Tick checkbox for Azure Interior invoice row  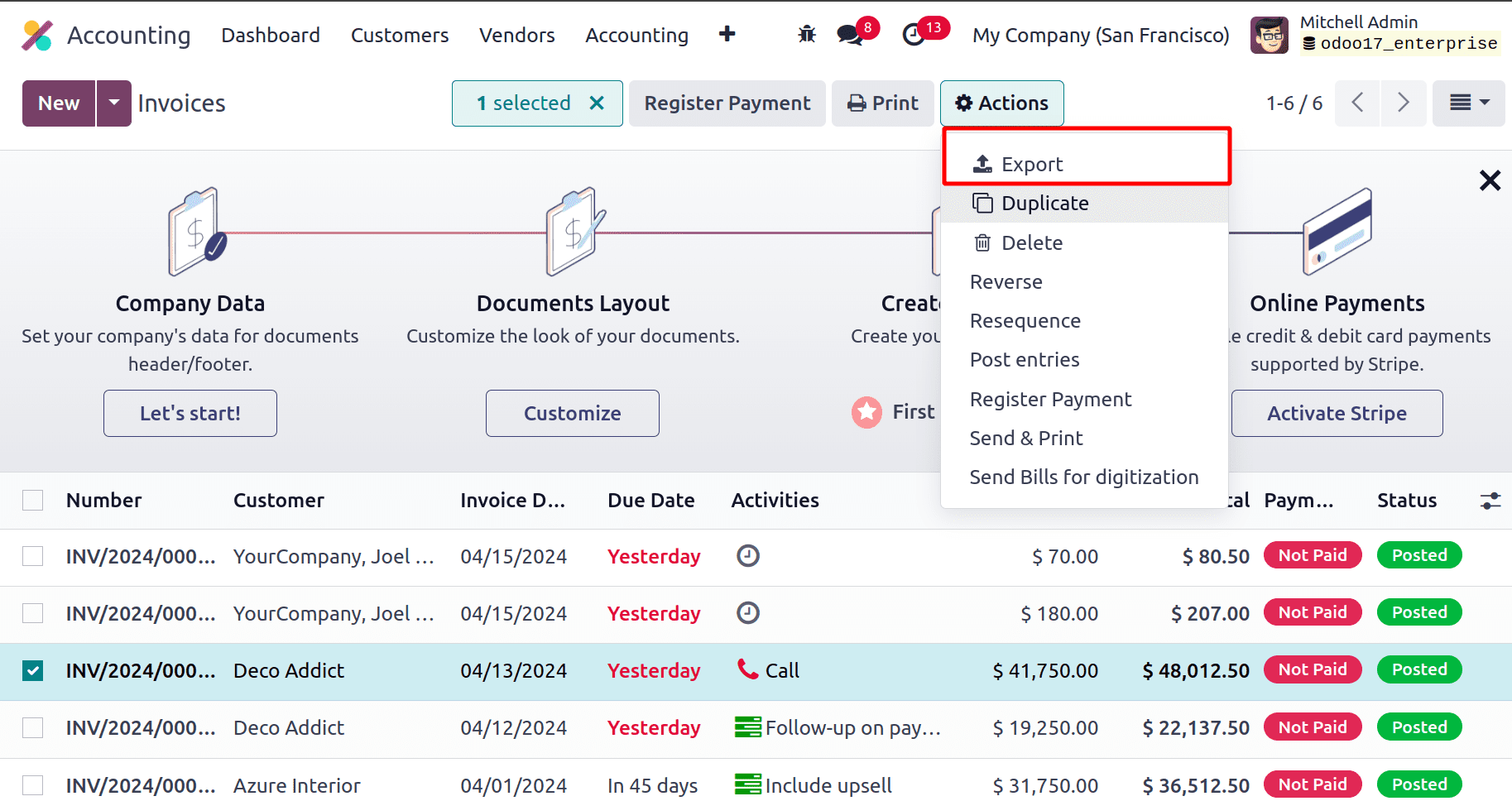pos(32,784)
